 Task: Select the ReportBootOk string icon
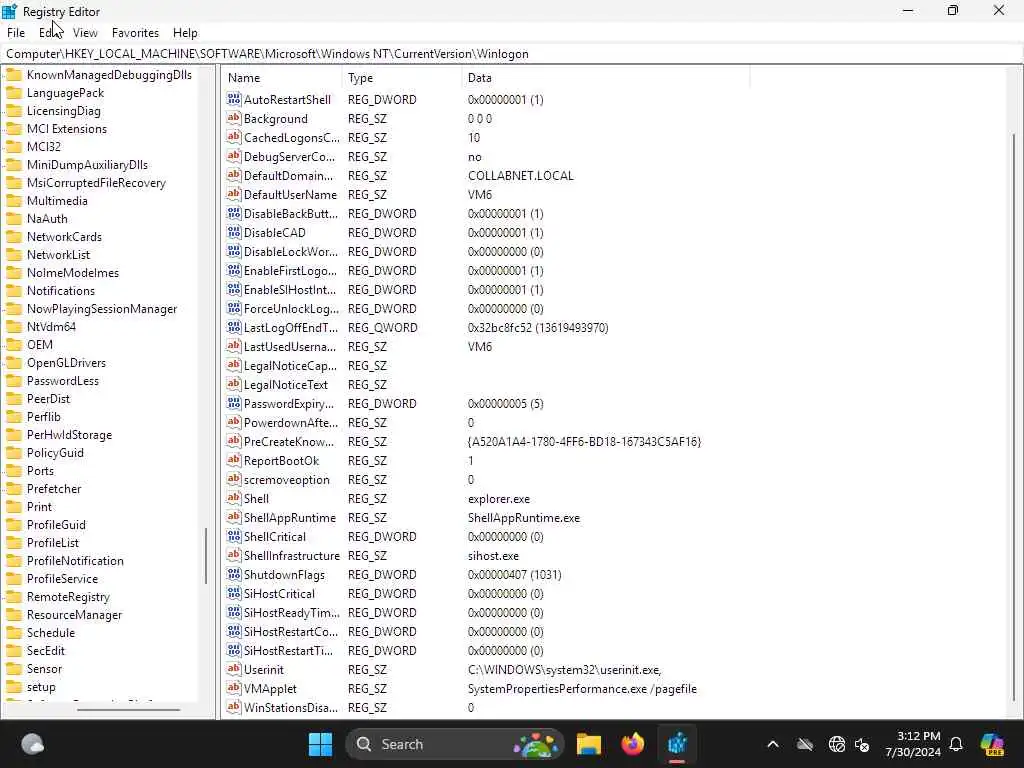pyautogui.click(x=234, y=460)
